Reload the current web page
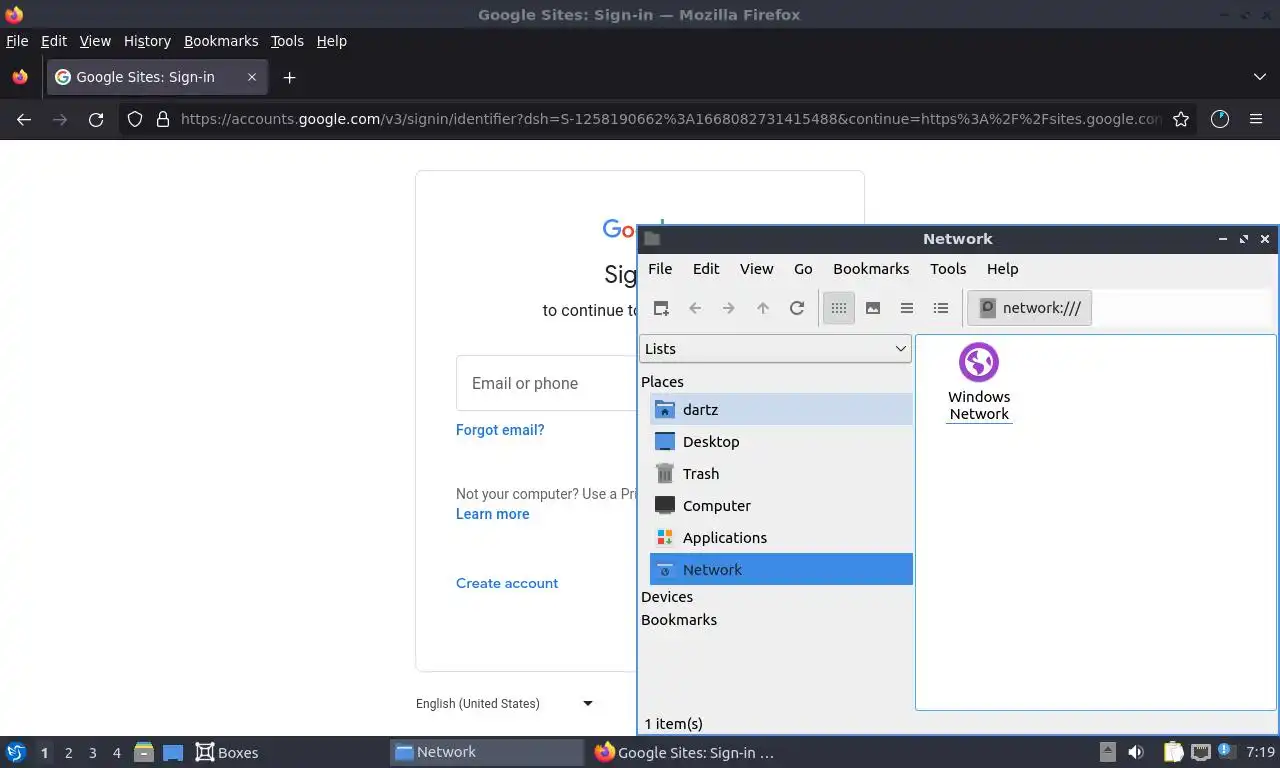This screenshot has width=1280, height=768. tap(96, 119)
